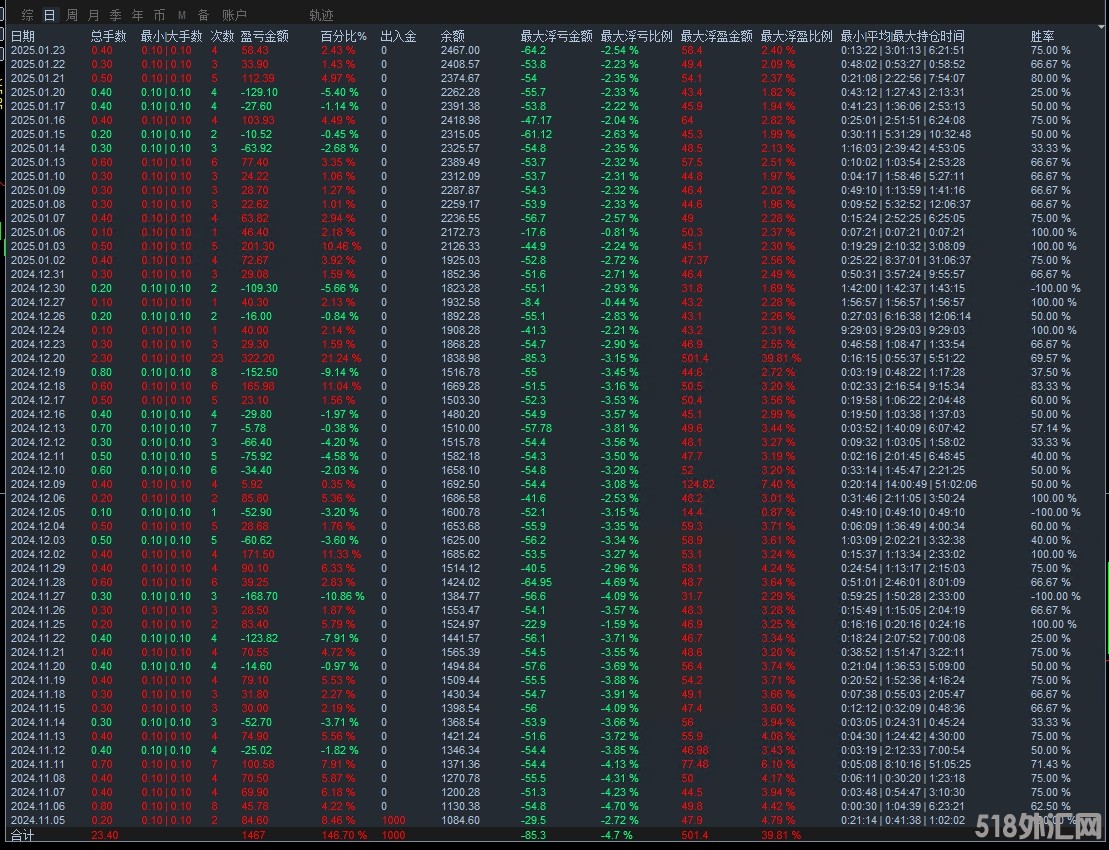Click total profit 1467 in totals row

pyautogui.click(x=252, y=835)
